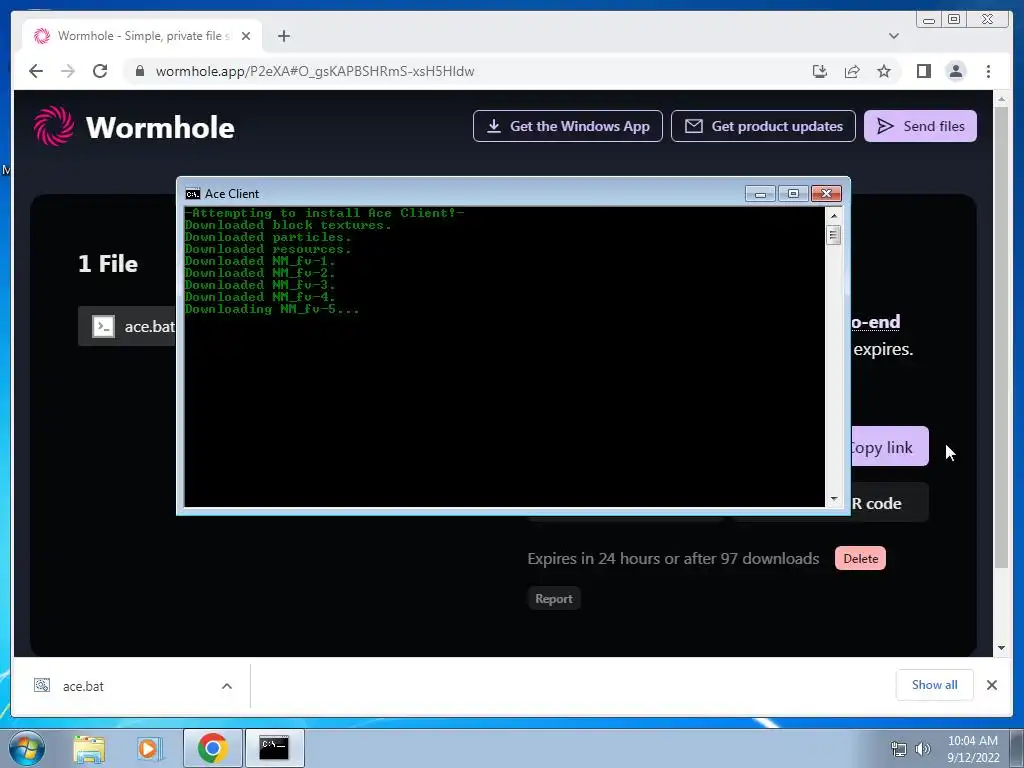Click the Ace Client console title icon
The image size is (1024, 768).
click(x=193, y=194)
